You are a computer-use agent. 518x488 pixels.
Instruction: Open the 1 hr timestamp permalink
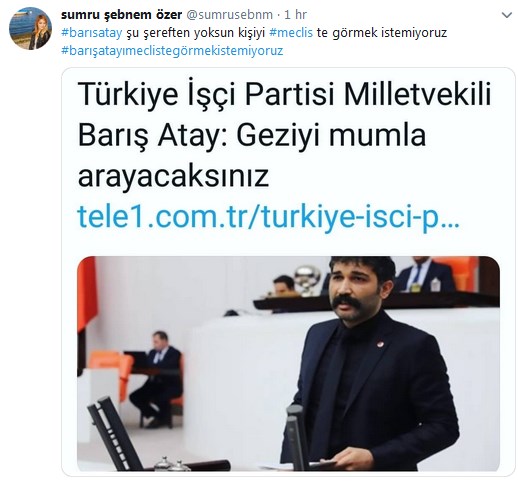[295, 15]
